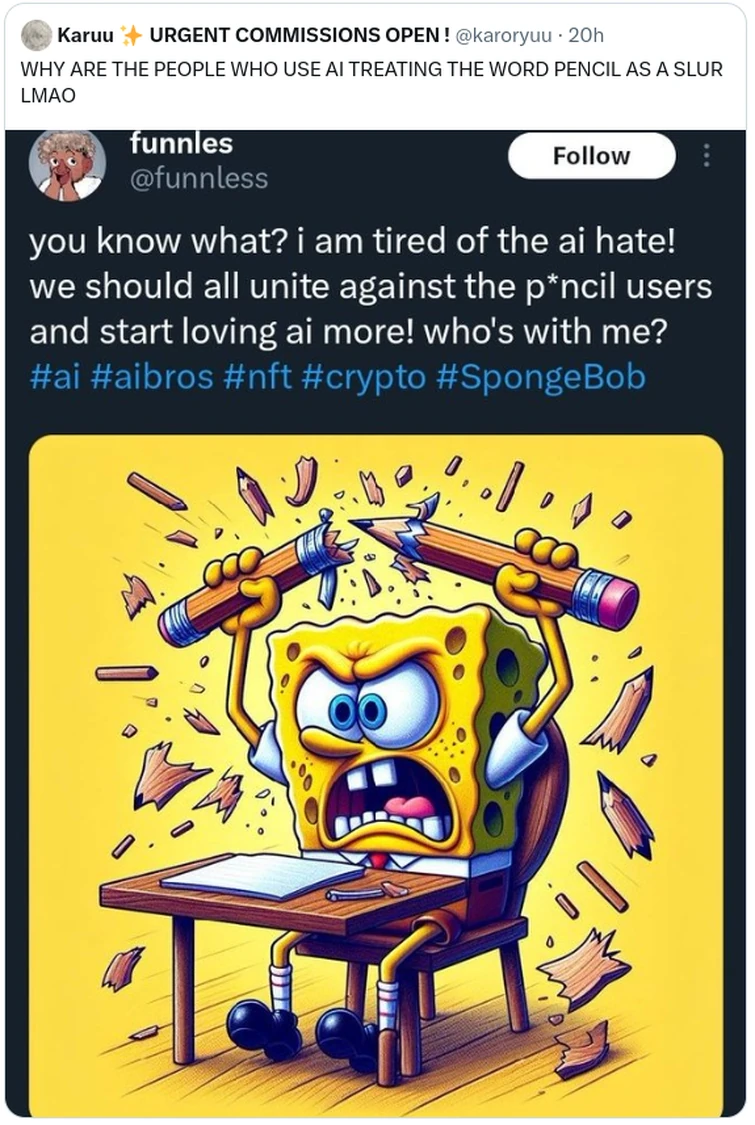
Task: Open the three-dot more options menu
Action: click(706, 156)
